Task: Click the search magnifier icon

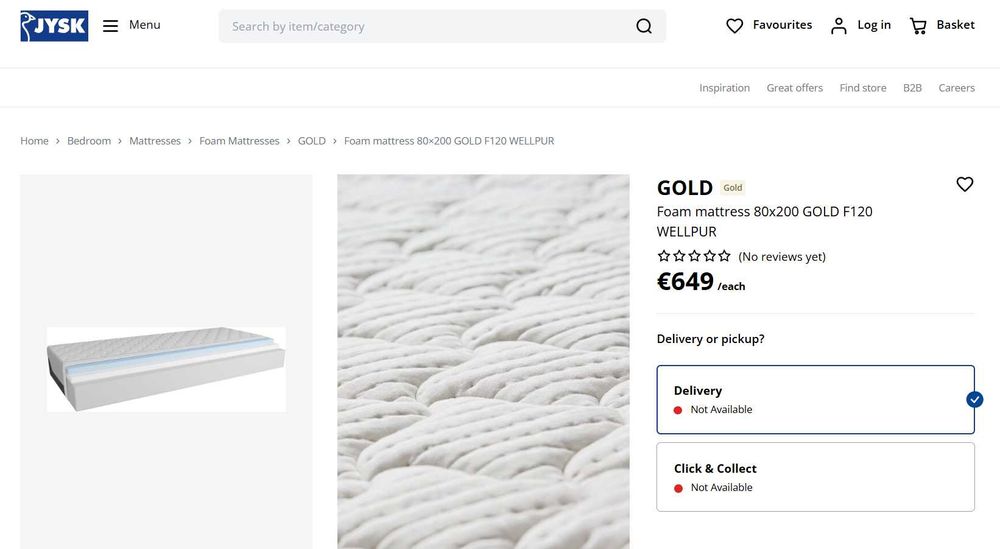Action: 644,26
